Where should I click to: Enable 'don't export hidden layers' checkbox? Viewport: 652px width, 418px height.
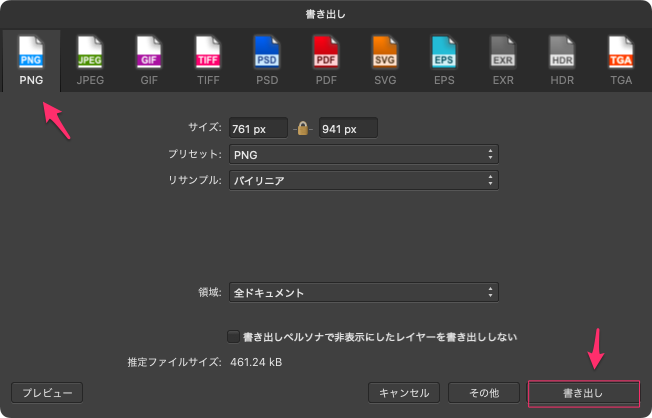(x=234, y=336)
